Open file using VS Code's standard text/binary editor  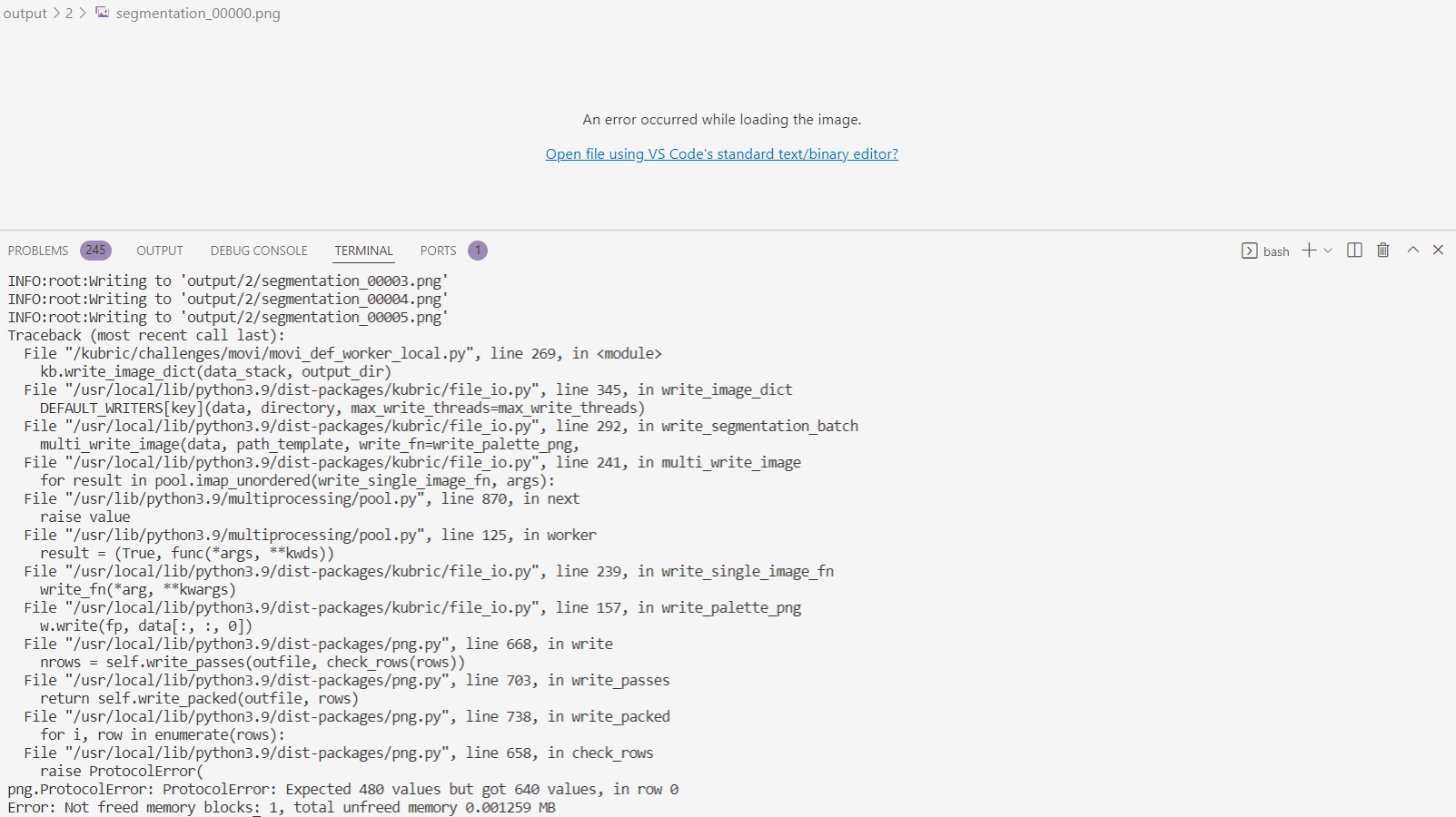[x=721, y=153]
